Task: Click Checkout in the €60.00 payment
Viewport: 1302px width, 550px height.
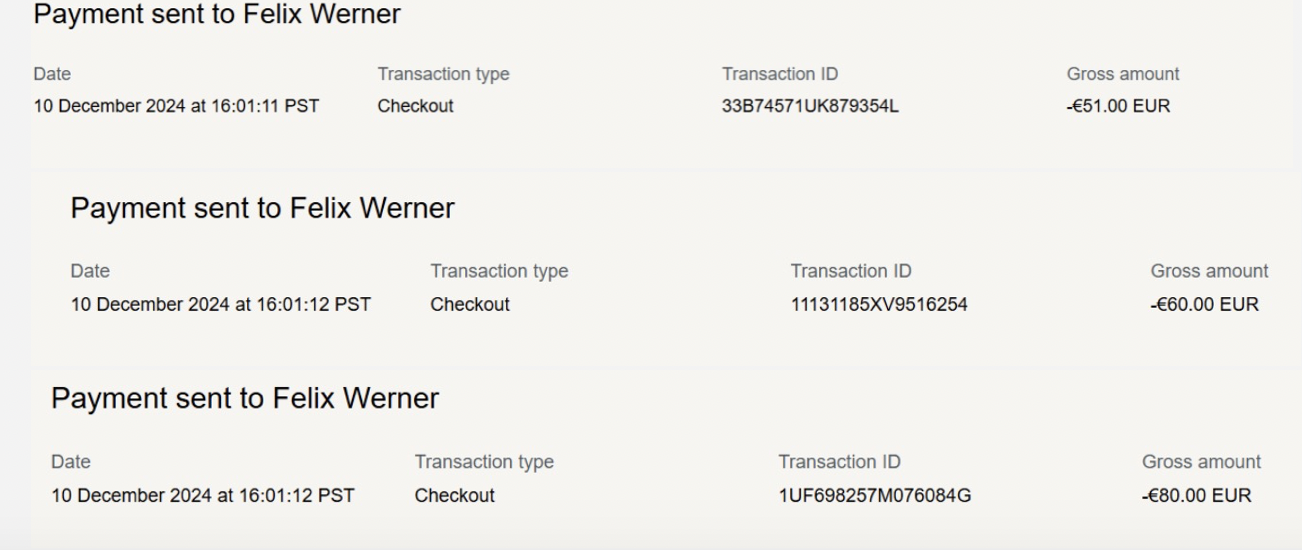Action: point(469,305)
